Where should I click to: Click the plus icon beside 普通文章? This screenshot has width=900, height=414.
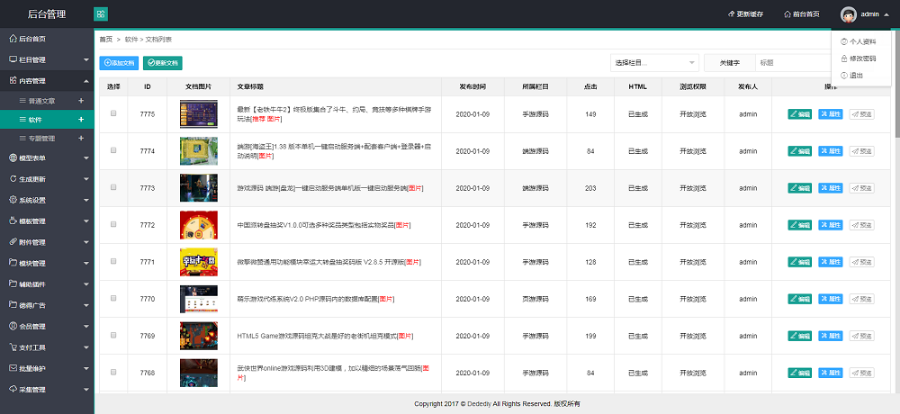[x=79, y=100]
